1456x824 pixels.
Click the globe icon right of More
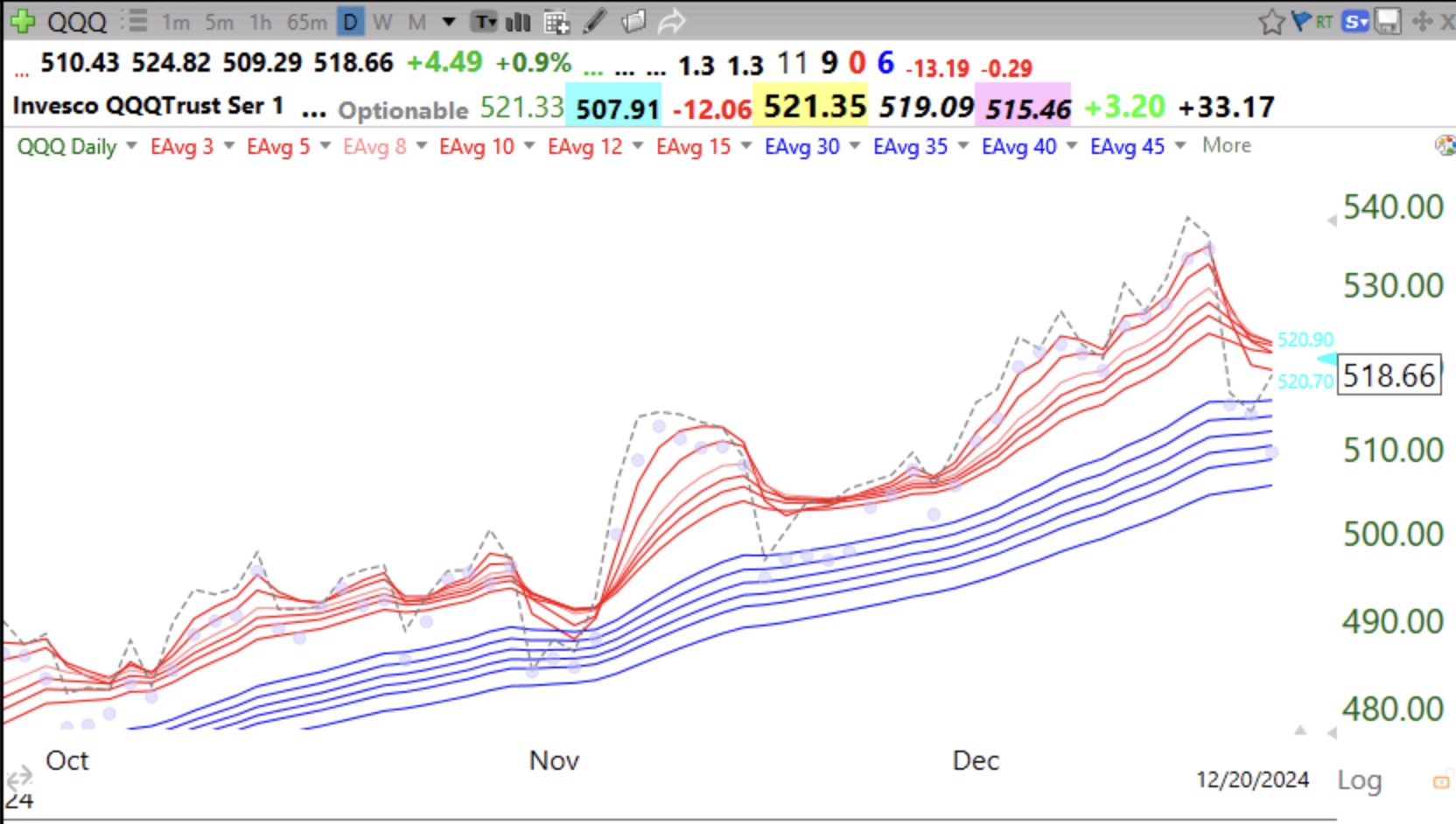[1445, 145]
